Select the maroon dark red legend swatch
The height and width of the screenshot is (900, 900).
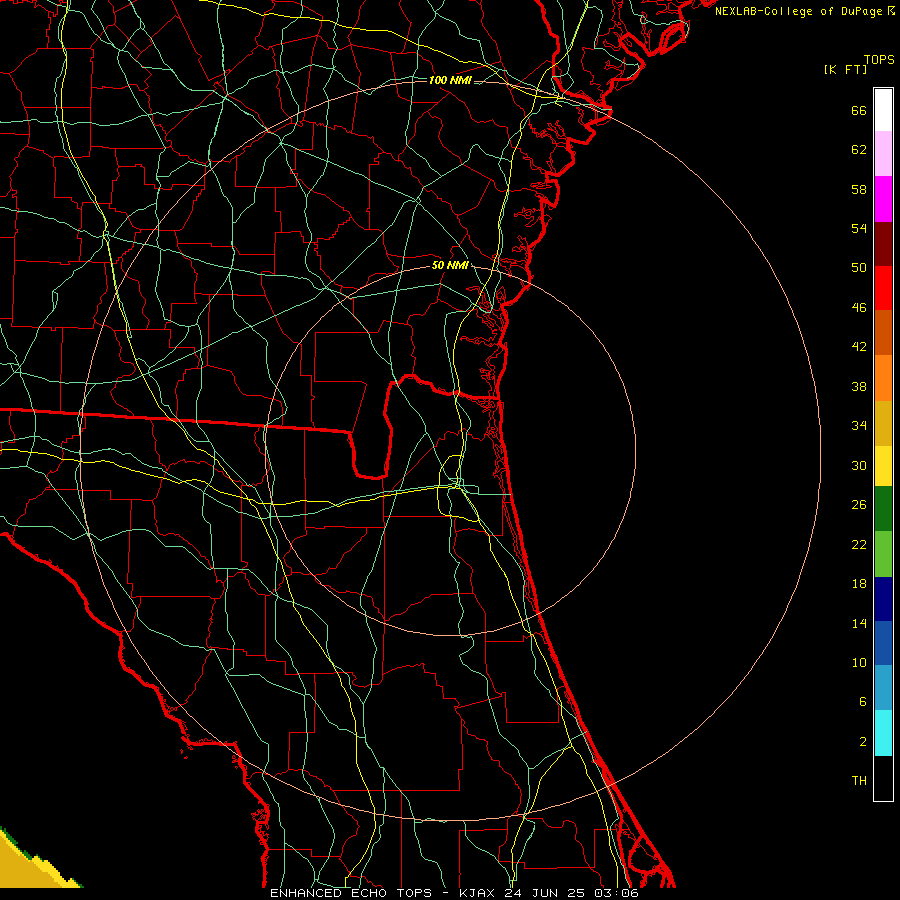883,244
